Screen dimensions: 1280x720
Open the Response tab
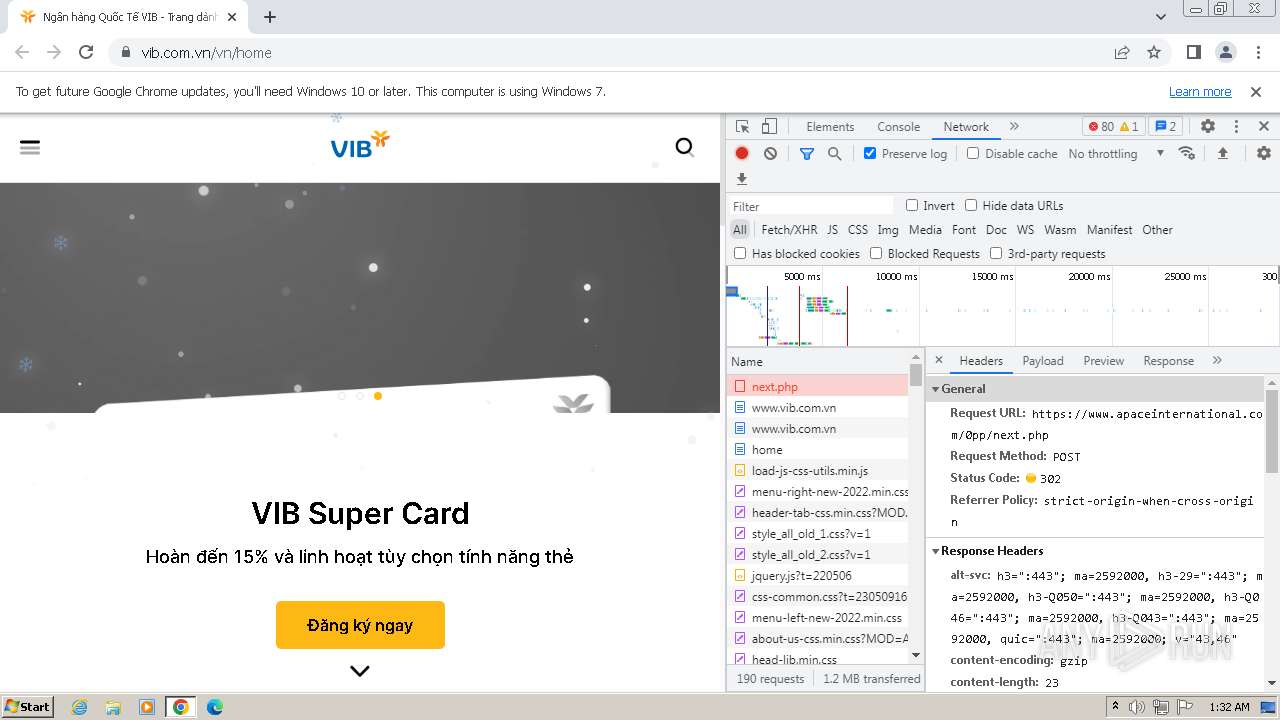click(1168, 361)
